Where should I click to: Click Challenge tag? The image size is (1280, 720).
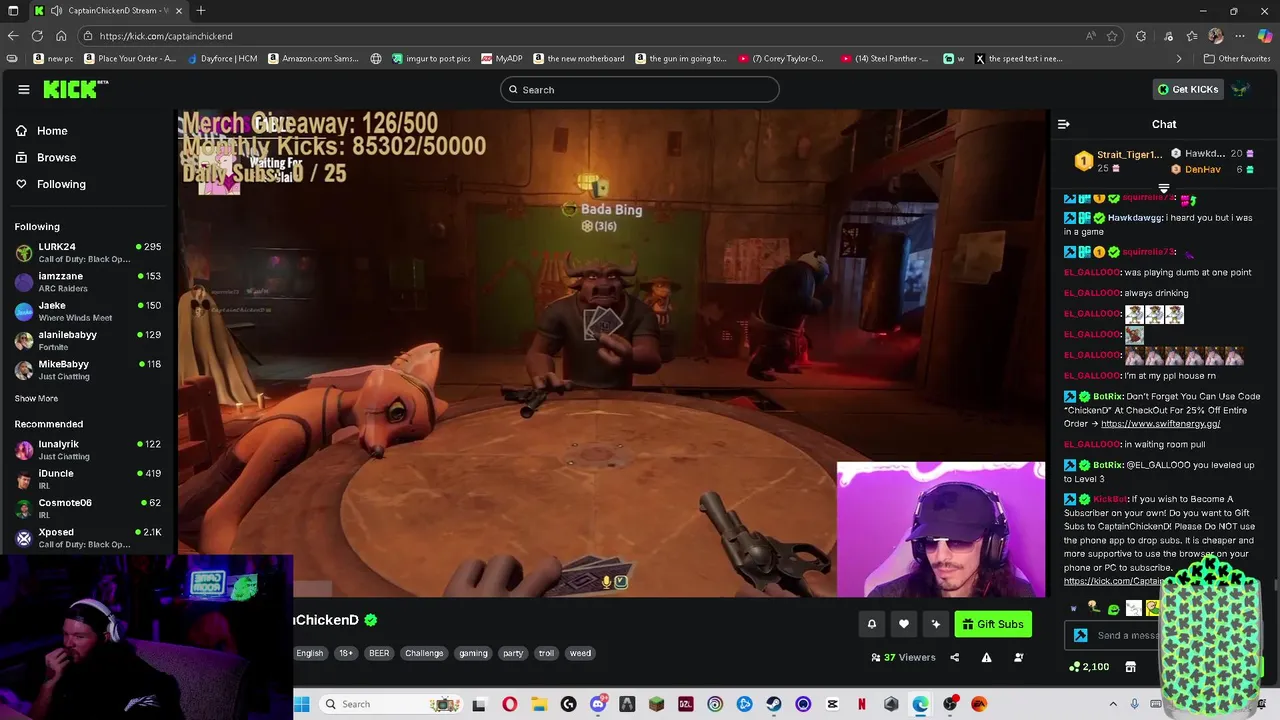(x=424, y=653)
